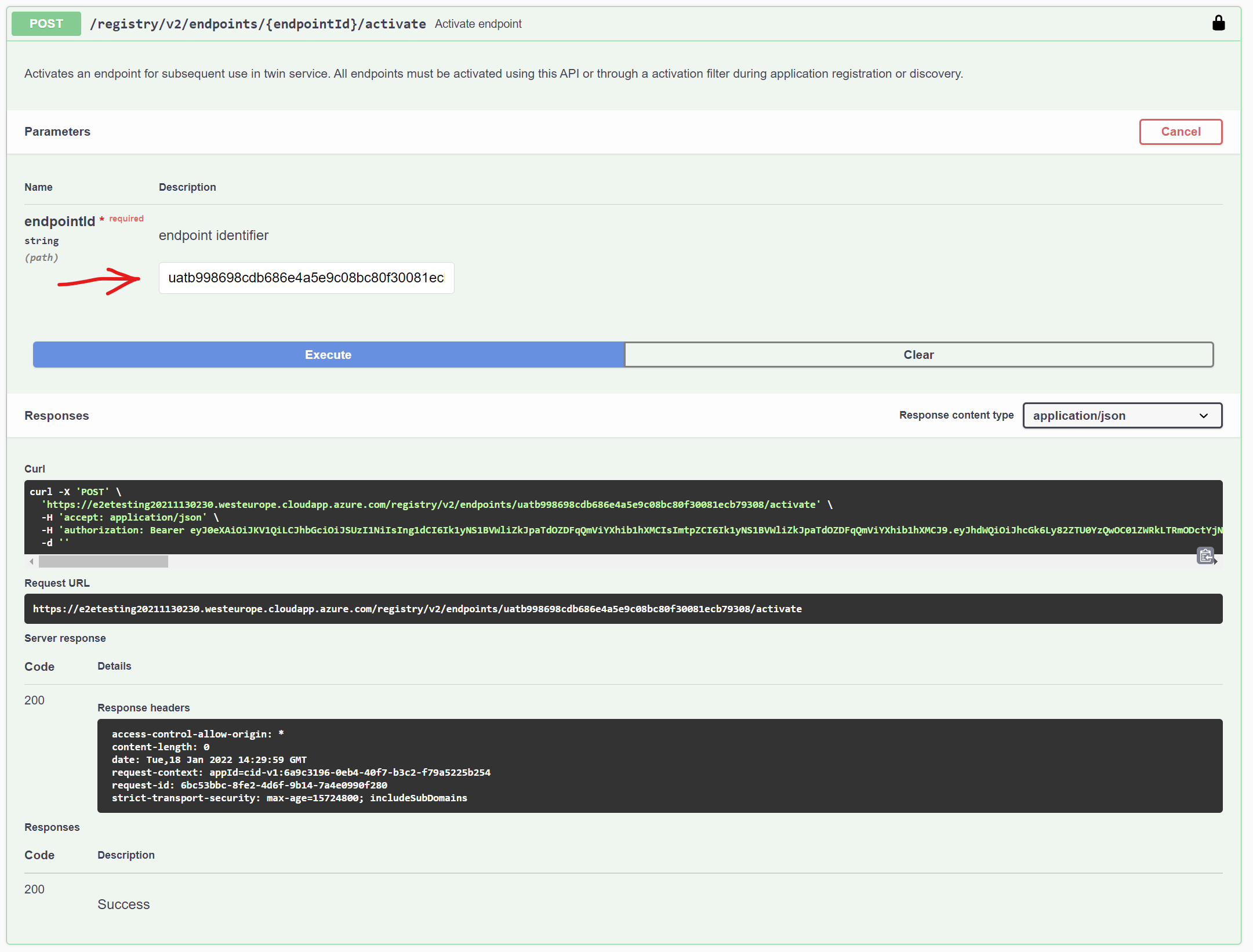Click the Curl command text area

[580, 517]
